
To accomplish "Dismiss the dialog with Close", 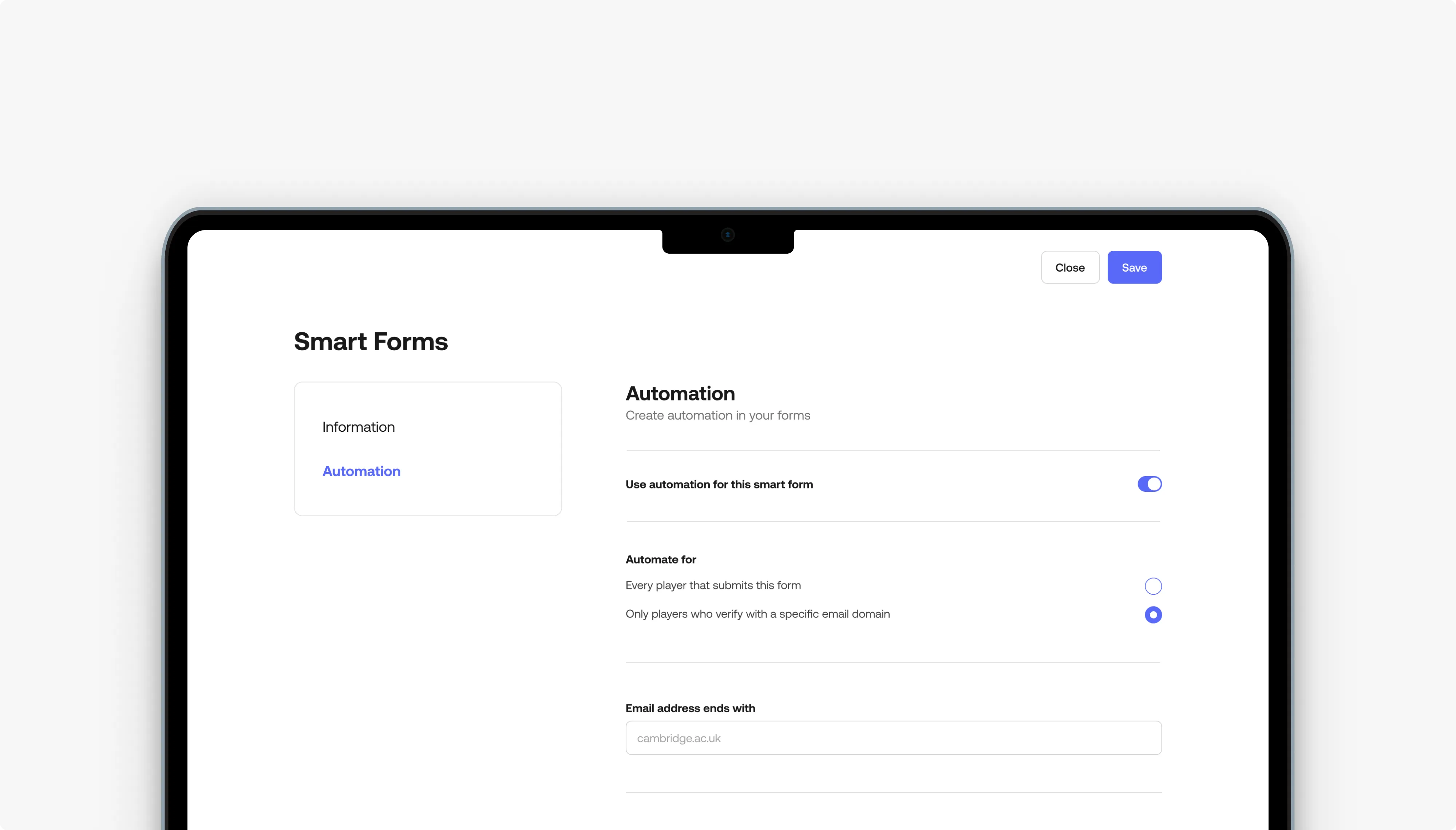I will [x=1070, y=267].
